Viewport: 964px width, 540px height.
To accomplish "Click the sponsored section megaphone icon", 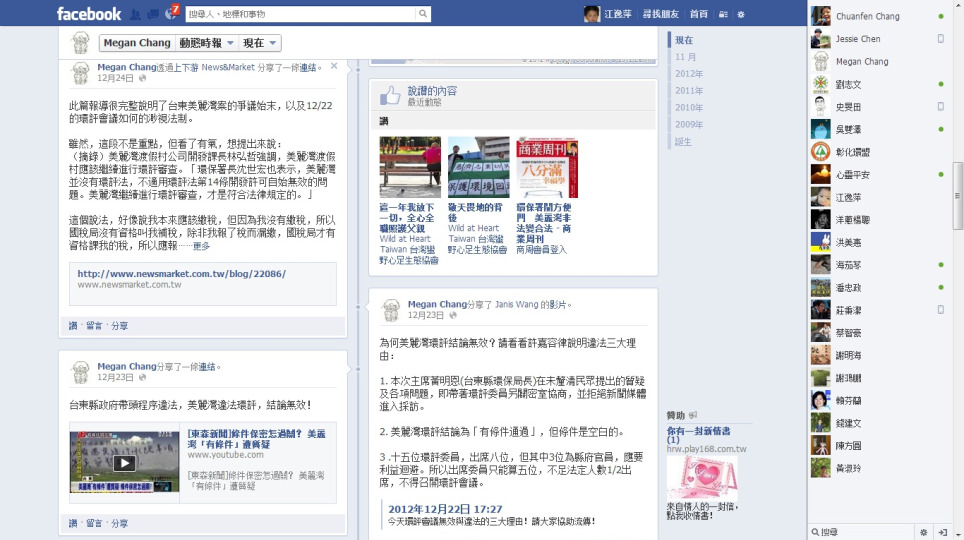I will point(693,415).
